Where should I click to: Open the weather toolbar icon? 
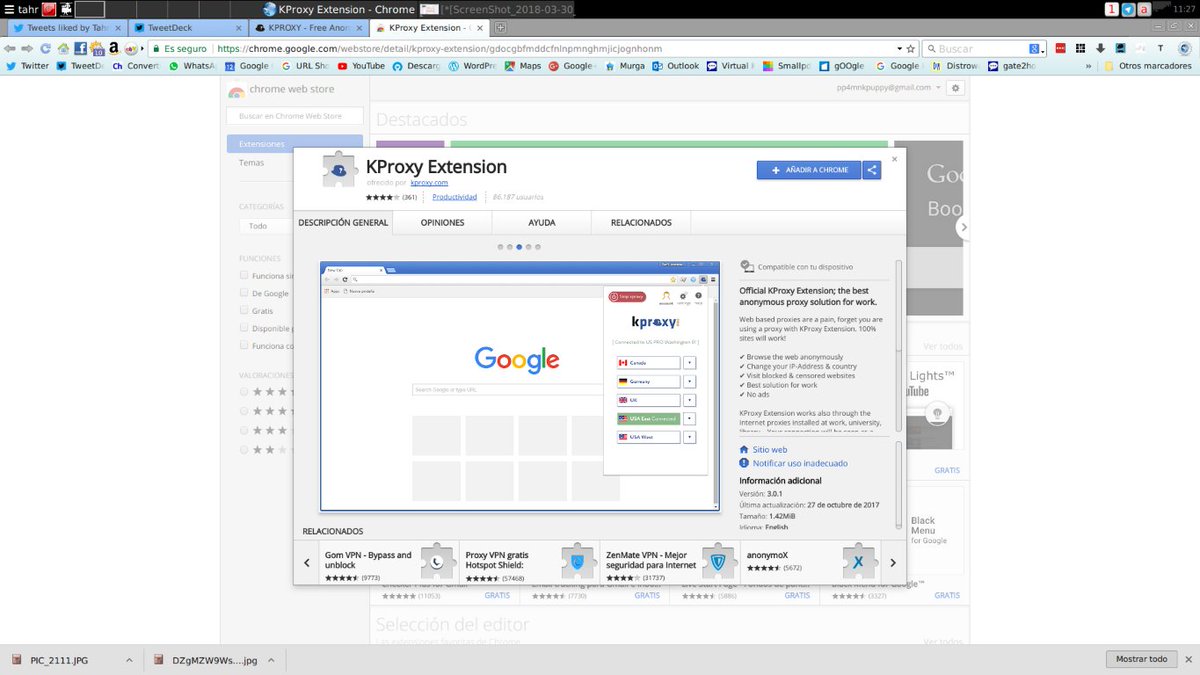tap(96, 49)
